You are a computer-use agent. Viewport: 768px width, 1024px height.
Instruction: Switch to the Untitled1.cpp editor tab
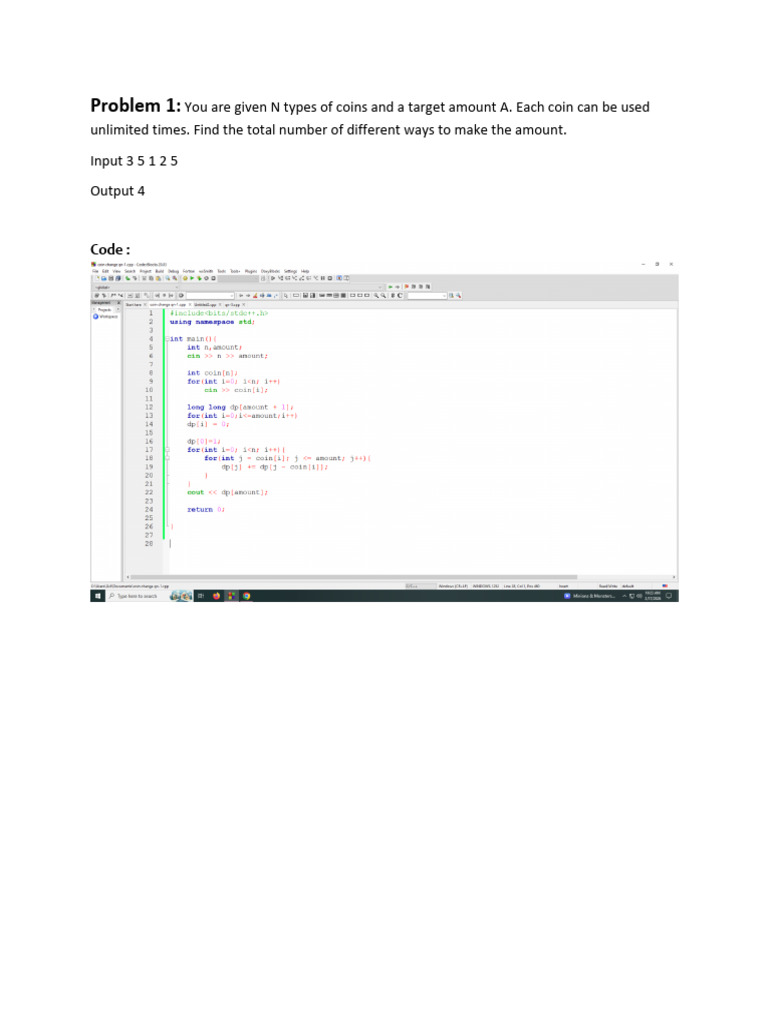[205, 305]
